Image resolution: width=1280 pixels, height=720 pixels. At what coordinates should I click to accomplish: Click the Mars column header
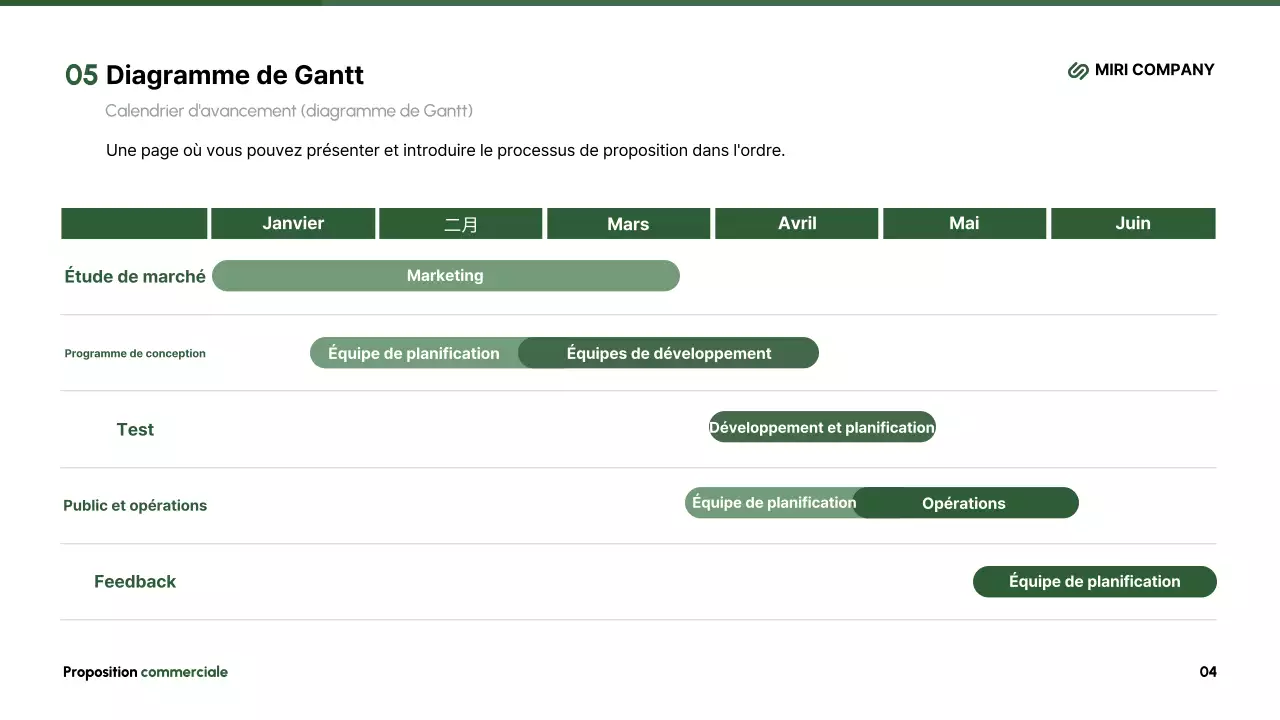point(629,223)
